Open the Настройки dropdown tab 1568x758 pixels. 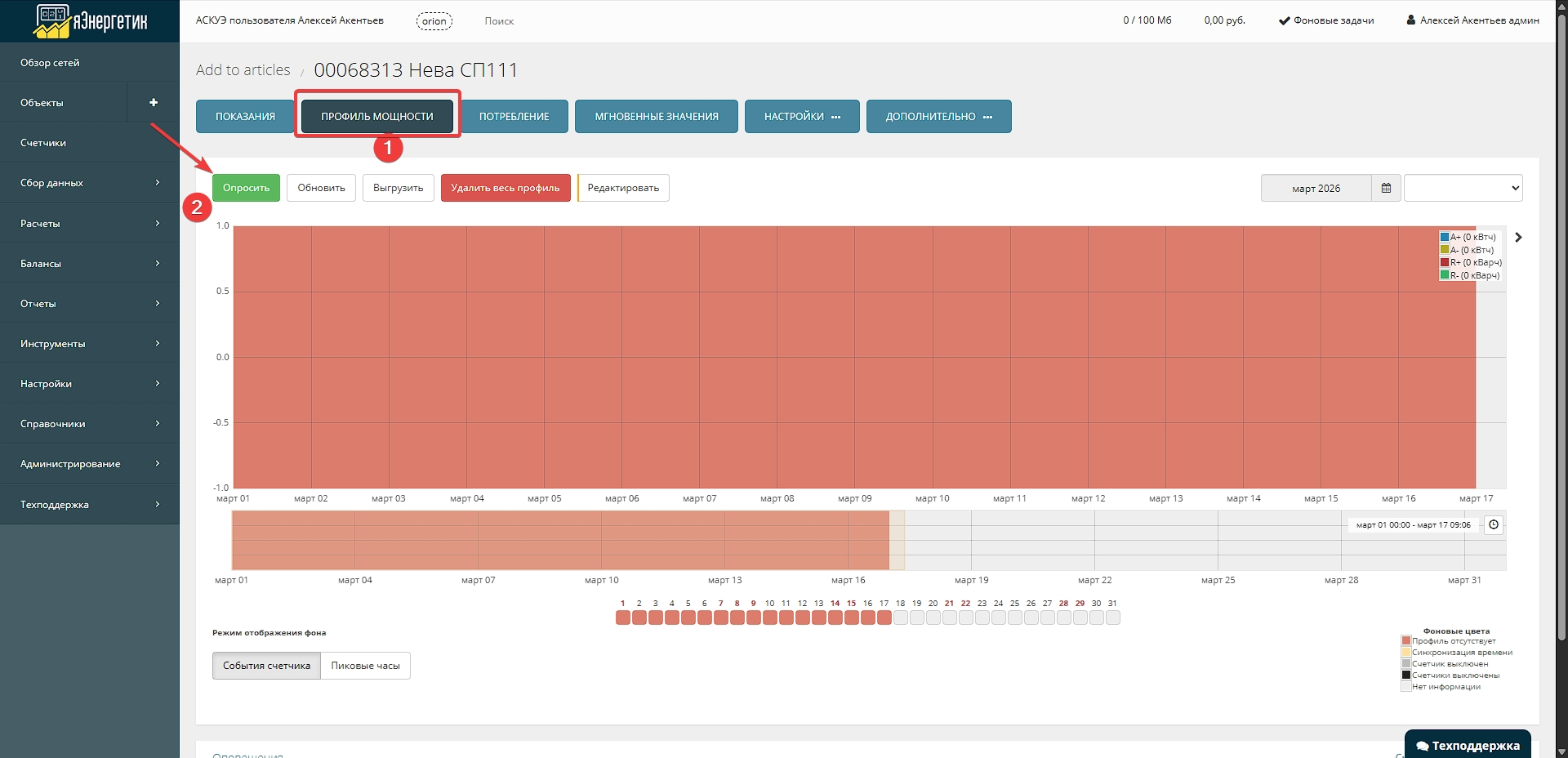coord(801,117)
